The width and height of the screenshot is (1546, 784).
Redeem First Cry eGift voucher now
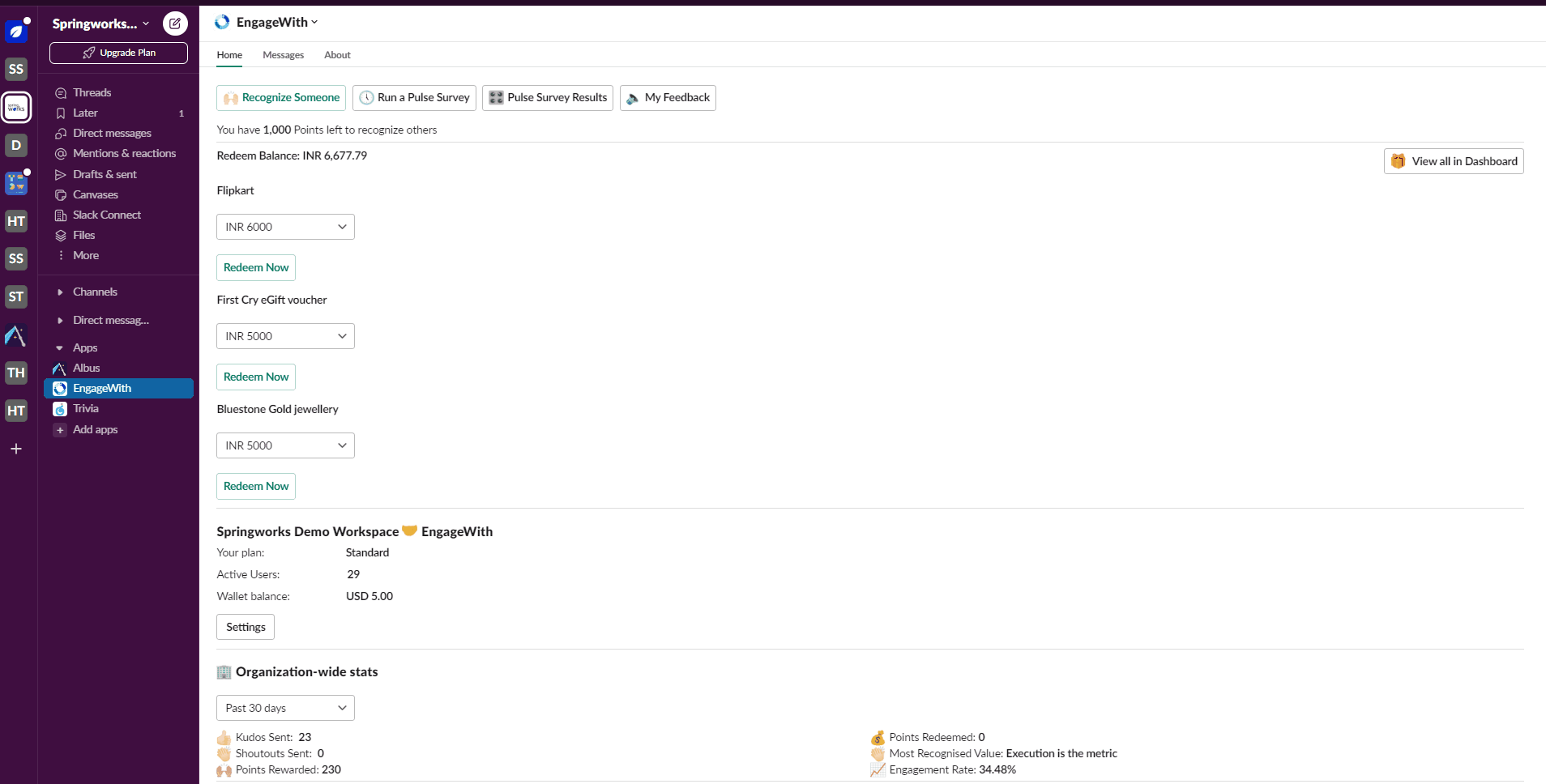pos(256,377)
